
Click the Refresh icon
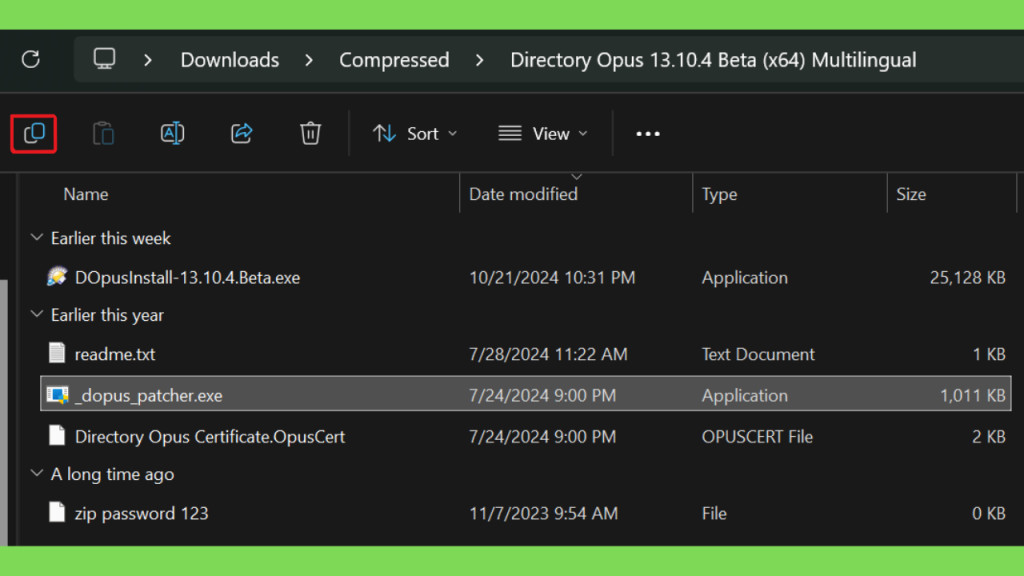coord(31,59)
